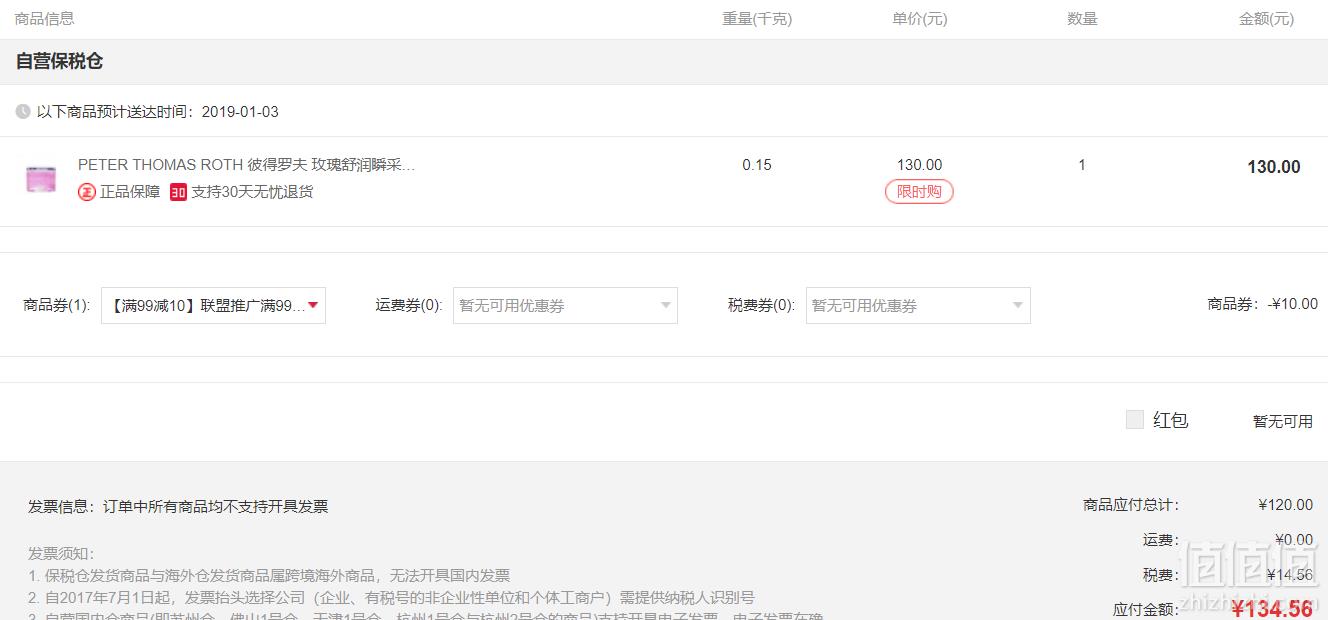Click the red 应付金额 ¥134.56 total

pyautogui.click(x=1272, y=608)
